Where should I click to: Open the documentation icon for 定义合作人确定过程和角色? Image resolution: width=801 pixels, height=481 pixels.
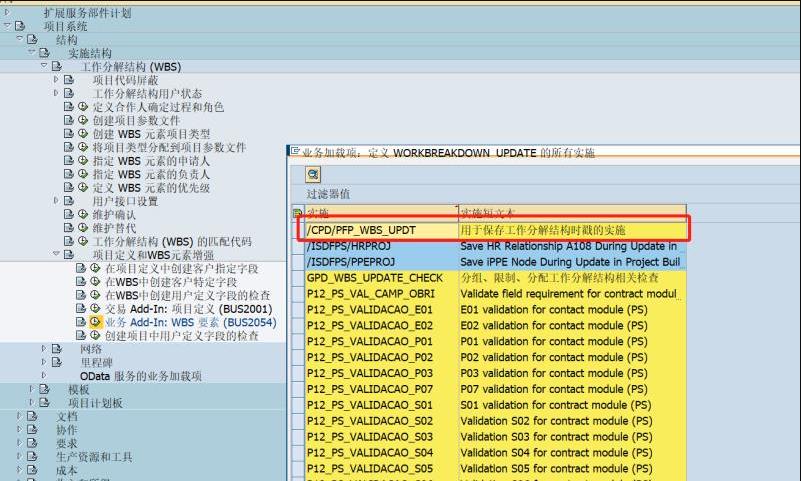(69, 107)
